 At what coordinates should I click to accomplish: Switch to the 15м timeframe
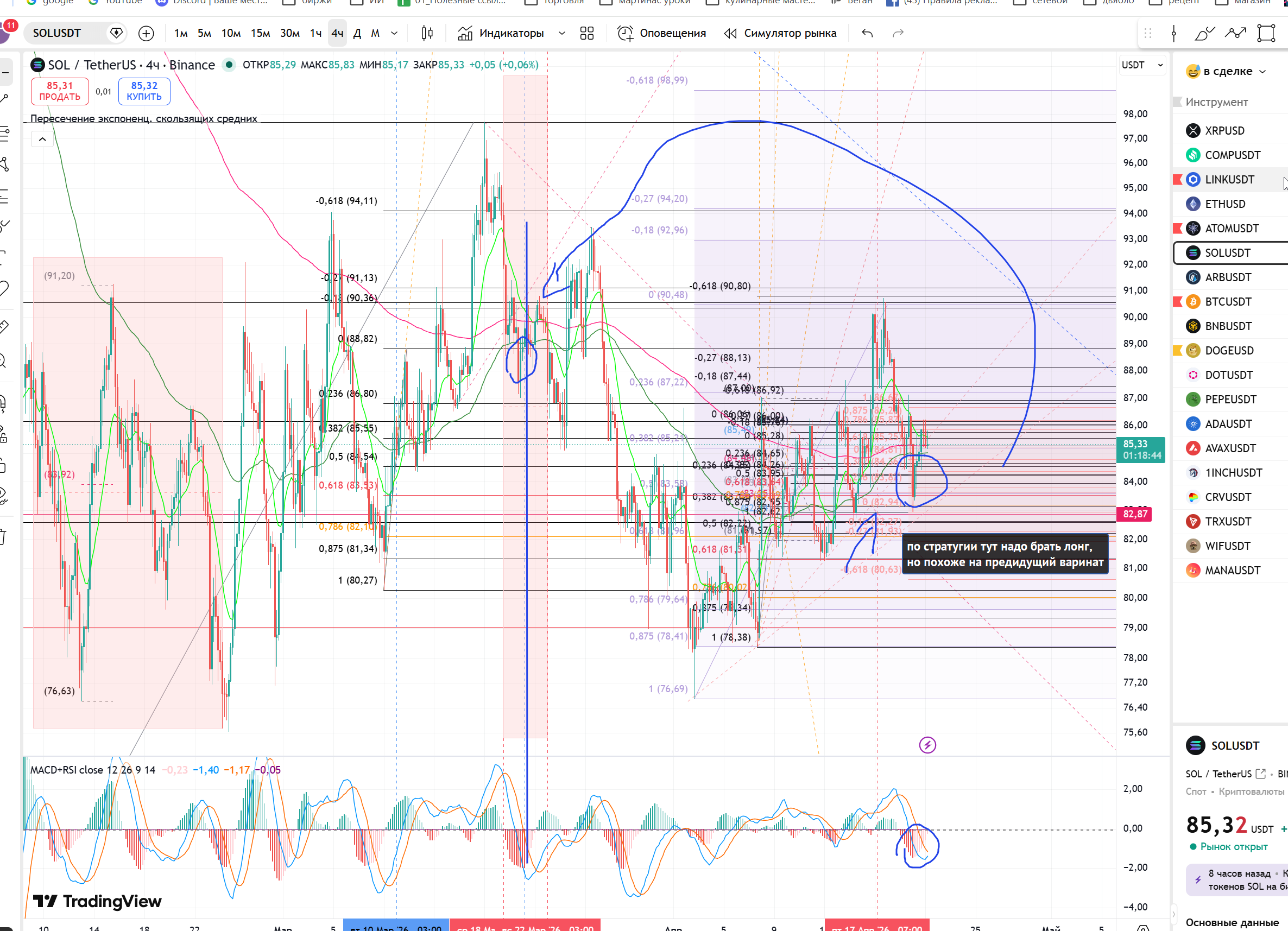click(x=260, y=34)
